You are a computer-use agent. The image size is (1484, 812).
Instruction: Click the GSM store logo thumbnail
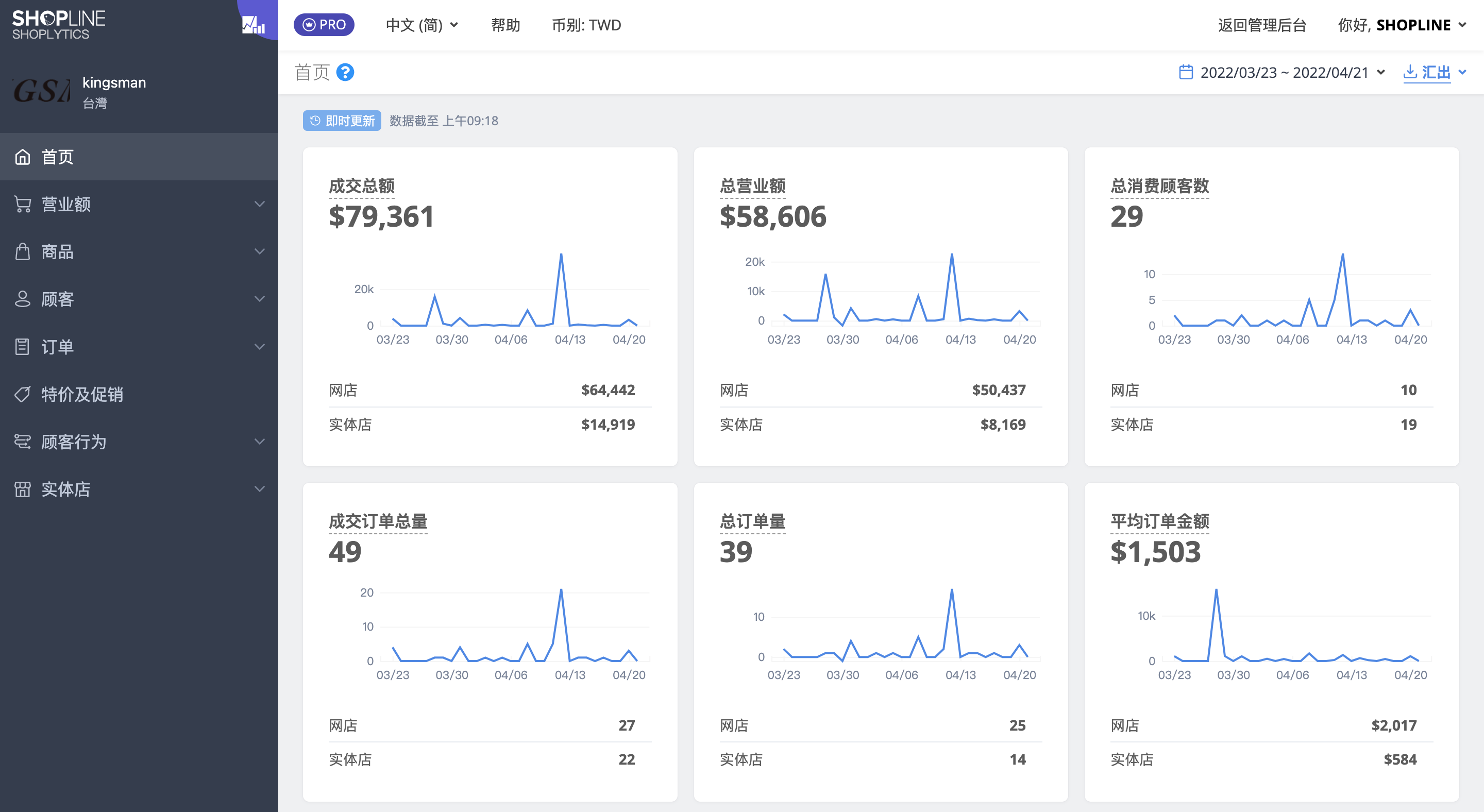41,91
